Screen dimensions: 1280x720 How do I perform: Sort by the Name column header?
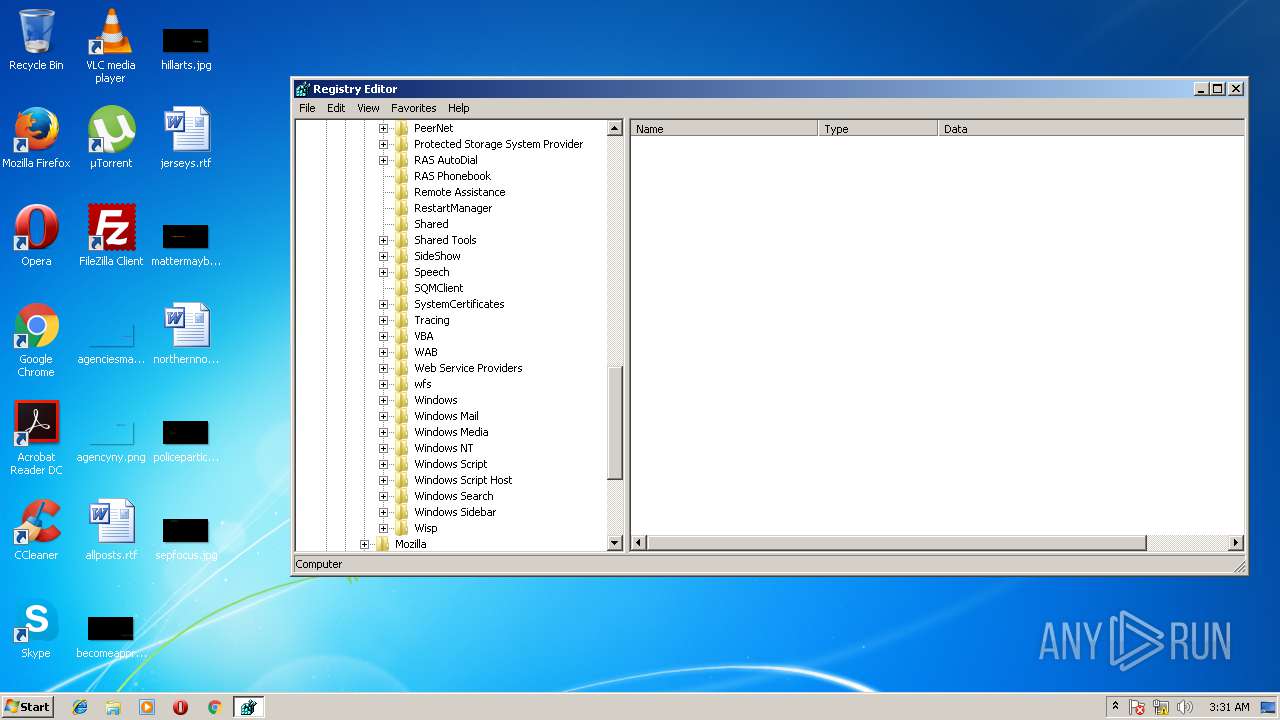pyautogui.click(x=724, y=129)
